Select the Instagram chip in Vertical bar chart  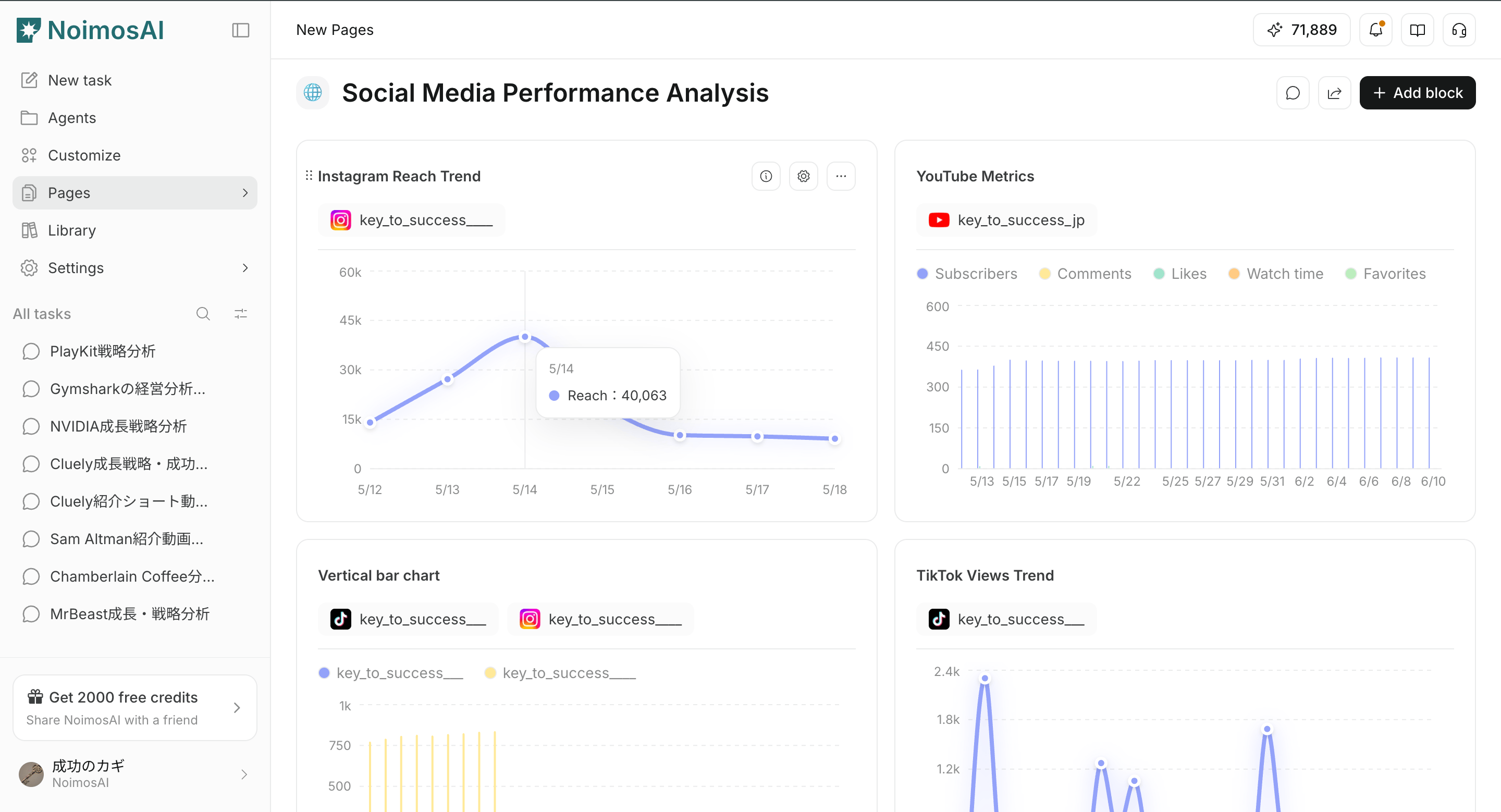click(600, 619)
